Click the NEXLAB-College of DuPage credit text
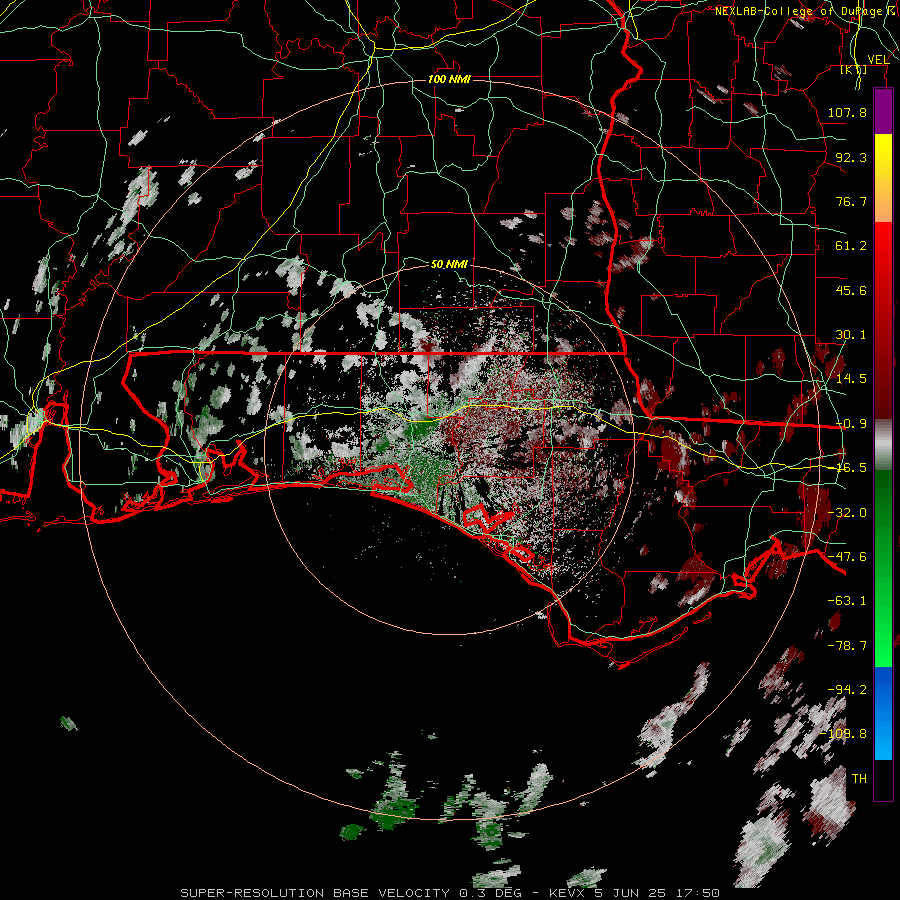The width and height of the screenshot is (900, 900). point(806,11)
